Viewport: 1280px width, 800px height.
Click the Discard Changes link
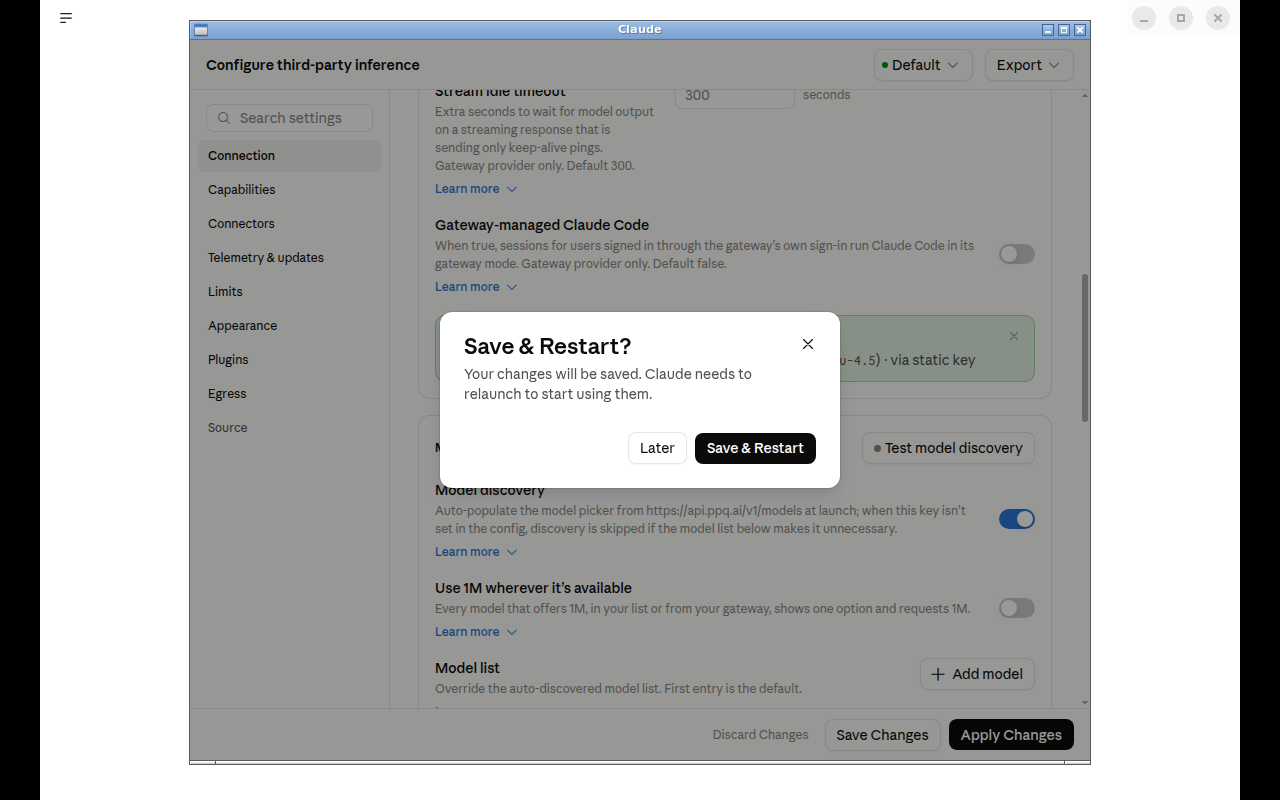coord(760,735)
